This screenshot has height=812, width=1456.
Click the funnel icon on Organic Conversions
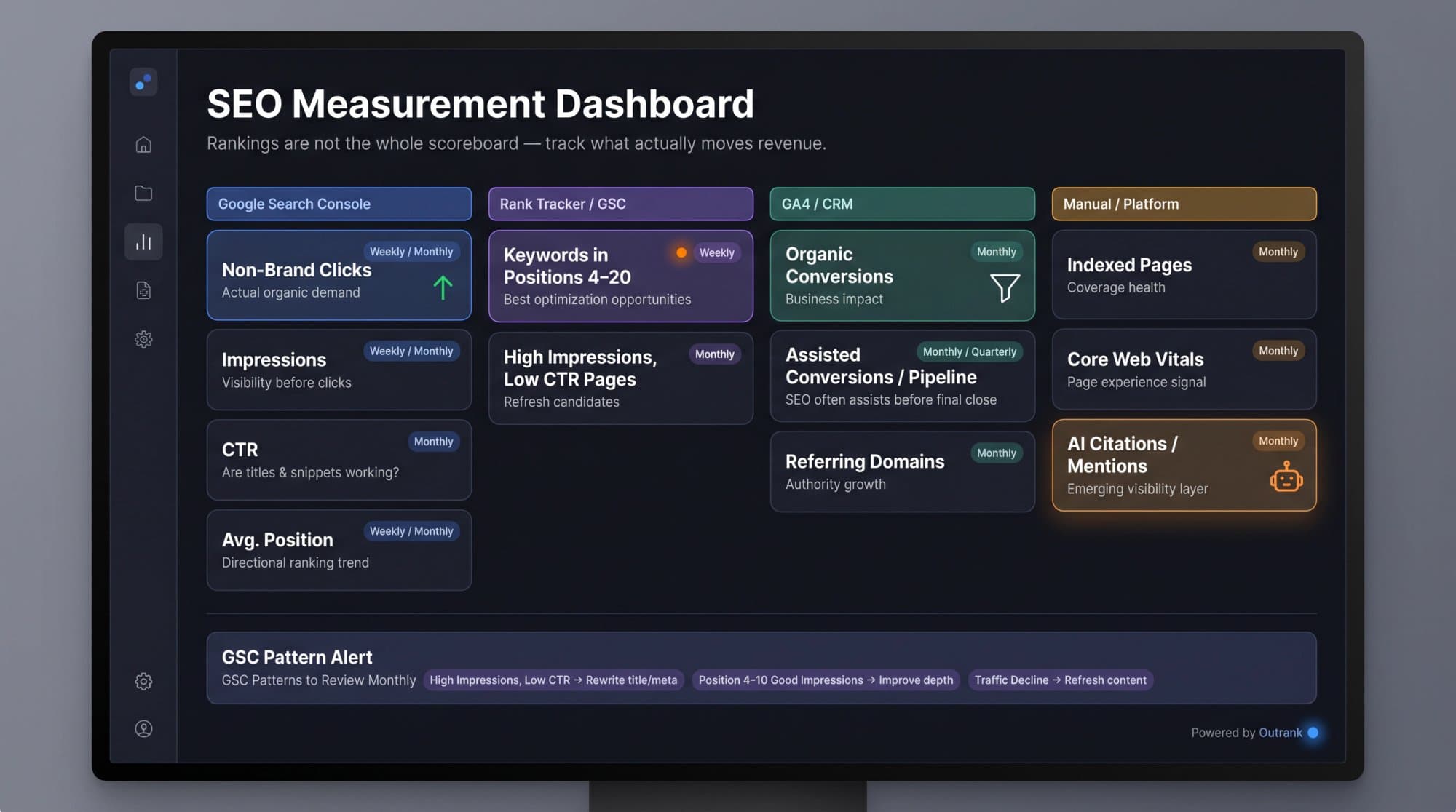pos(1005,287)
